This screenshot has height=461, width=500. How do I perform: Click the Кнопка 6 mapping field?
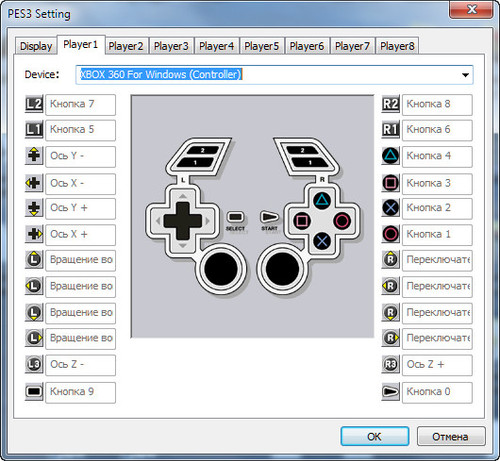(437, 130)
